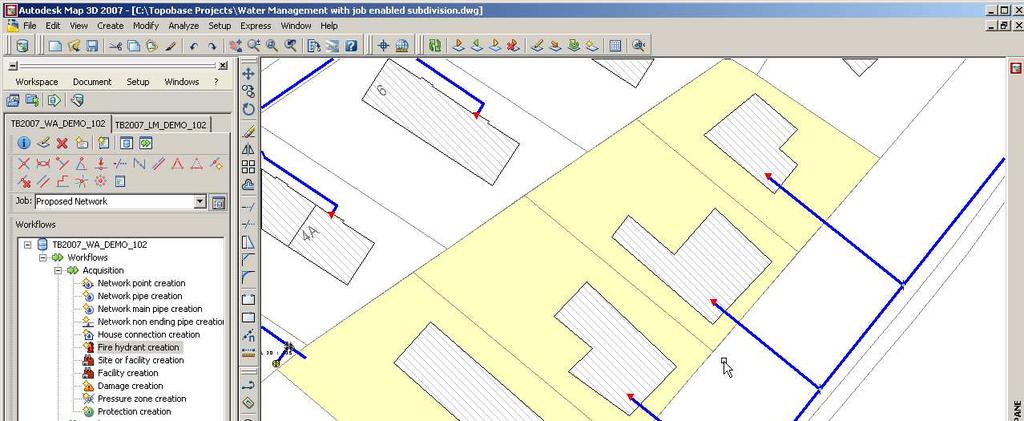Image resolution: width=1024 pixels, height=421 pixels.
Task: Select Damage creation workflow
Action: click(130, 386)
